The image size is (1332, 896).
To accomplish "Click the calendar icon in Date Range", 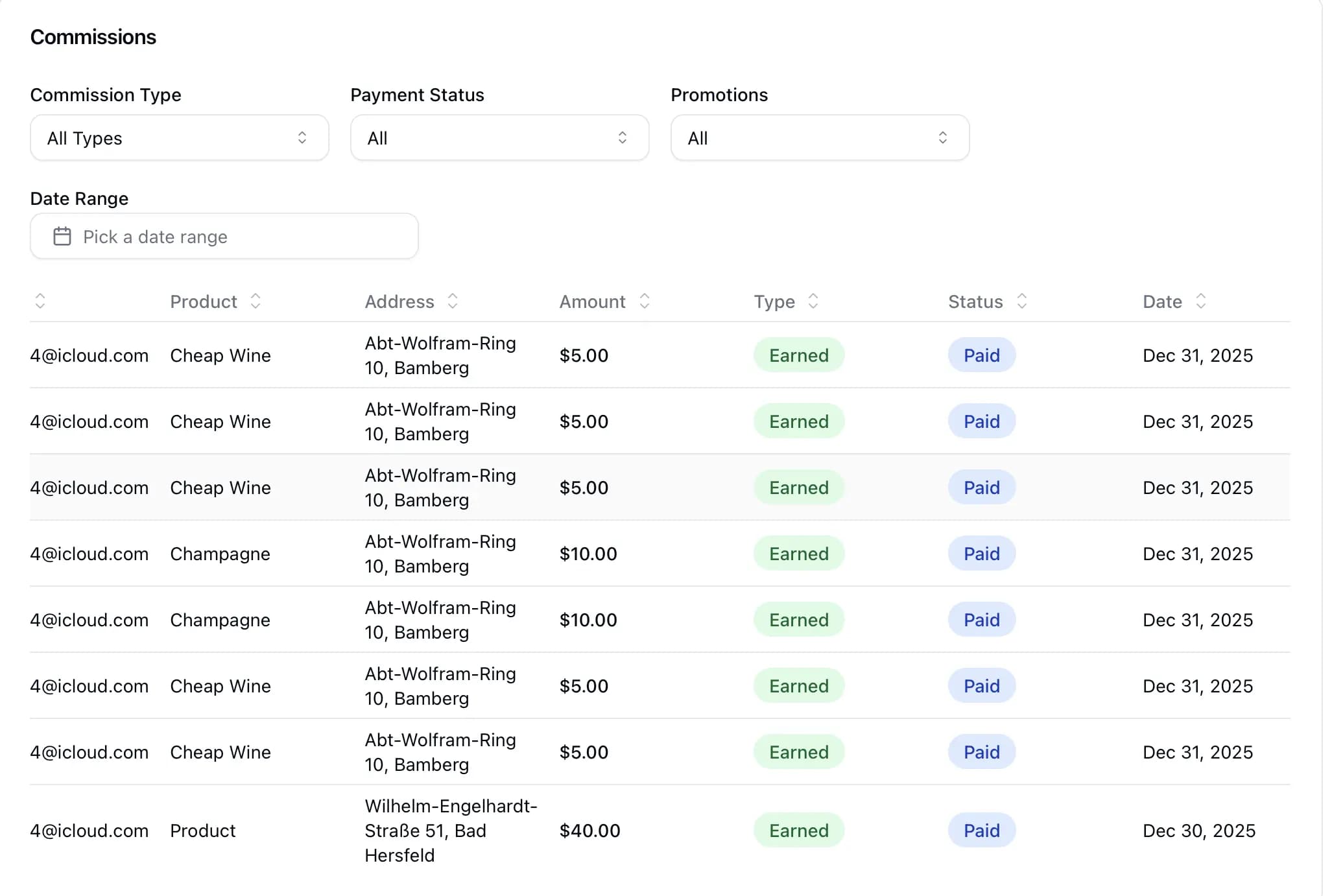I will [62, 237].
